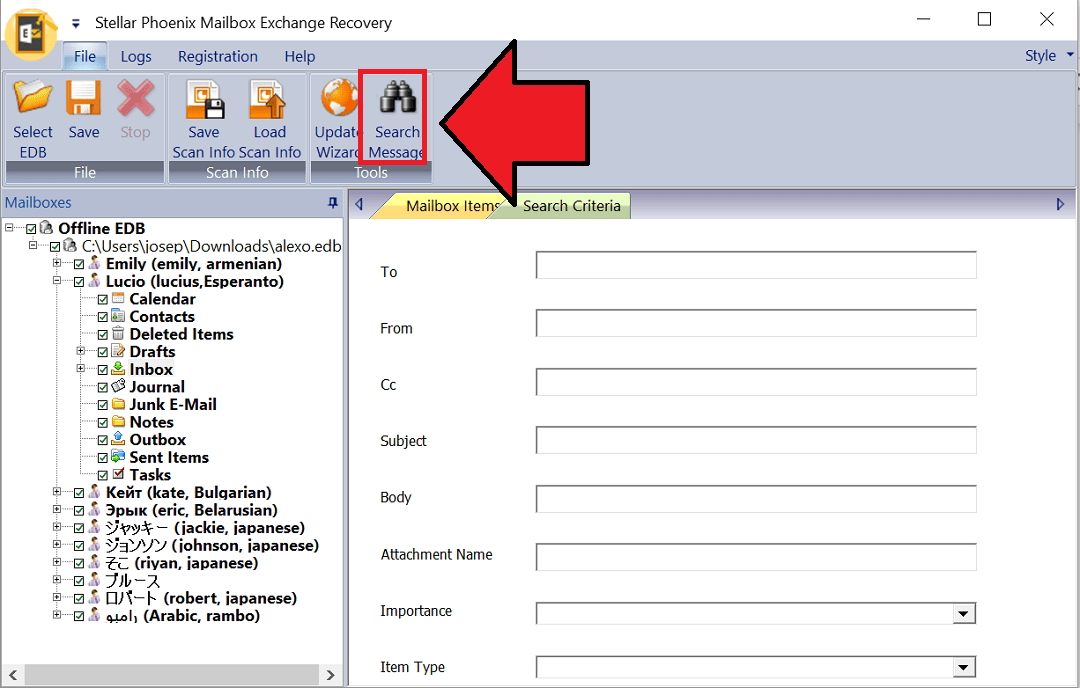
Task: Click the mailbox horizontal scrollbar track
Action: coord(171,674)
